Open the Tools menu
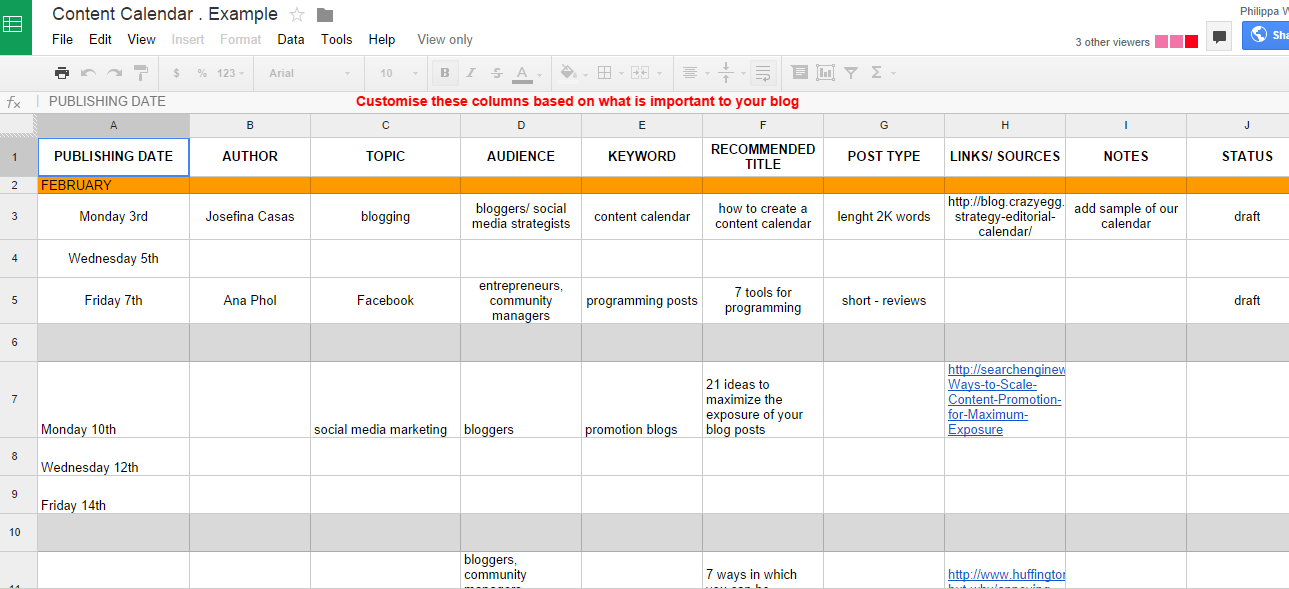 [336, 40]
